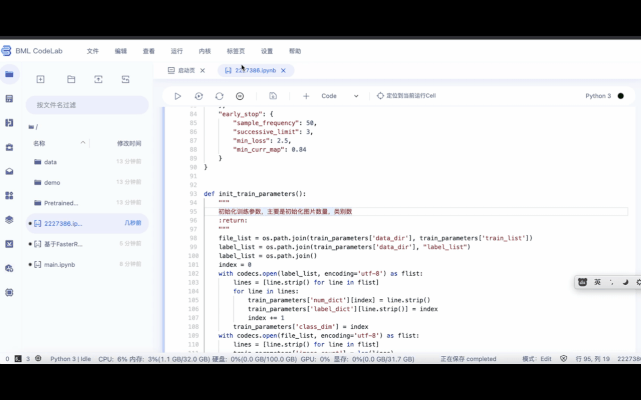Click the small round icon after the 3 count in status bar

pyautogui.click(x=38, y=358)
